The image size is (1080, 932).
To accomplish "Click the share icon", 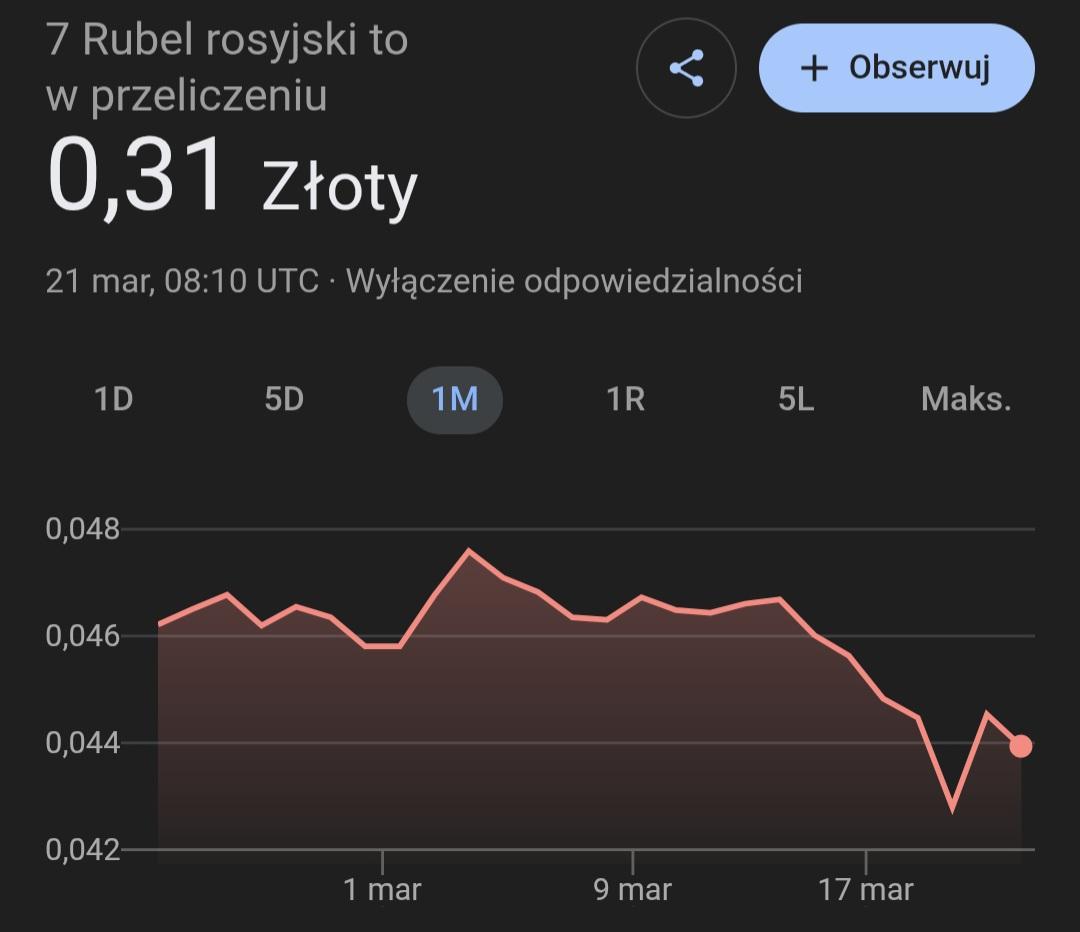I will [x=686, y=69].
